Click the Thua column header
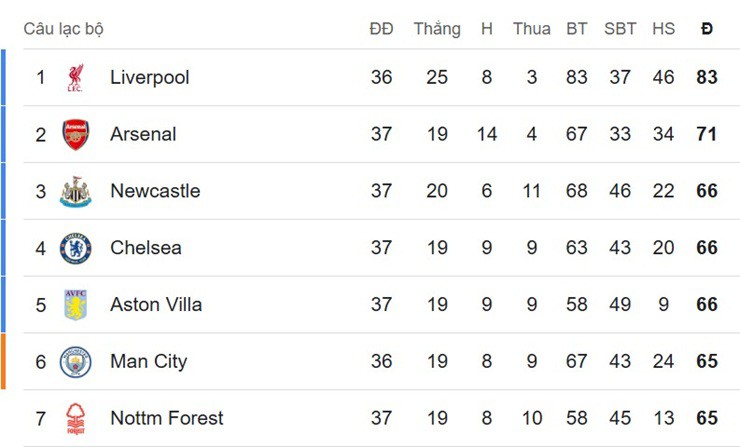Viewport: 740px width, 447px height. (x=532, y=29)
